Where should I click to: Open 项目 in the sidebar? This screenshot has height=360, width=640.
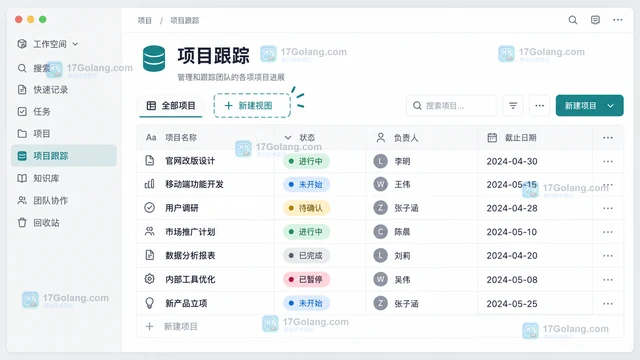(64, 133)
